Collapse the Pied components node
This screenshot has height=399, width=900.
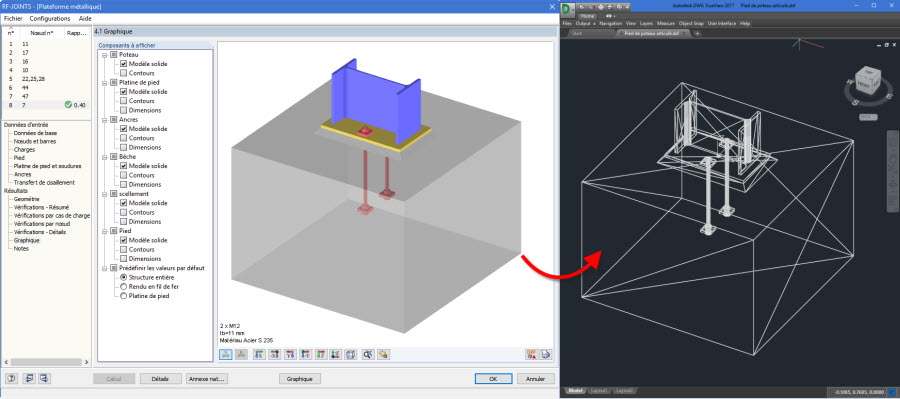pos(104,231)
